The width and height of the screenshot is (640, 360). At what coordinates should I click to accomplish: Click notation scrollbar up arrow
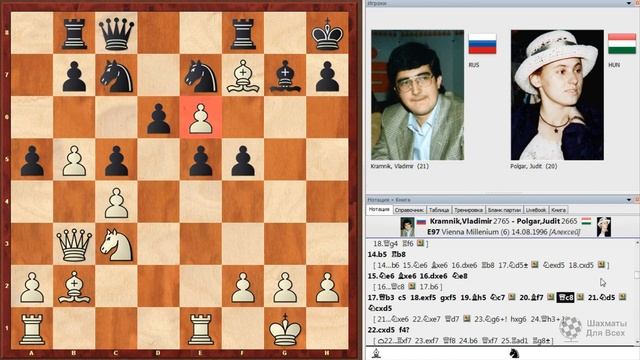click(x=637, y=243)
